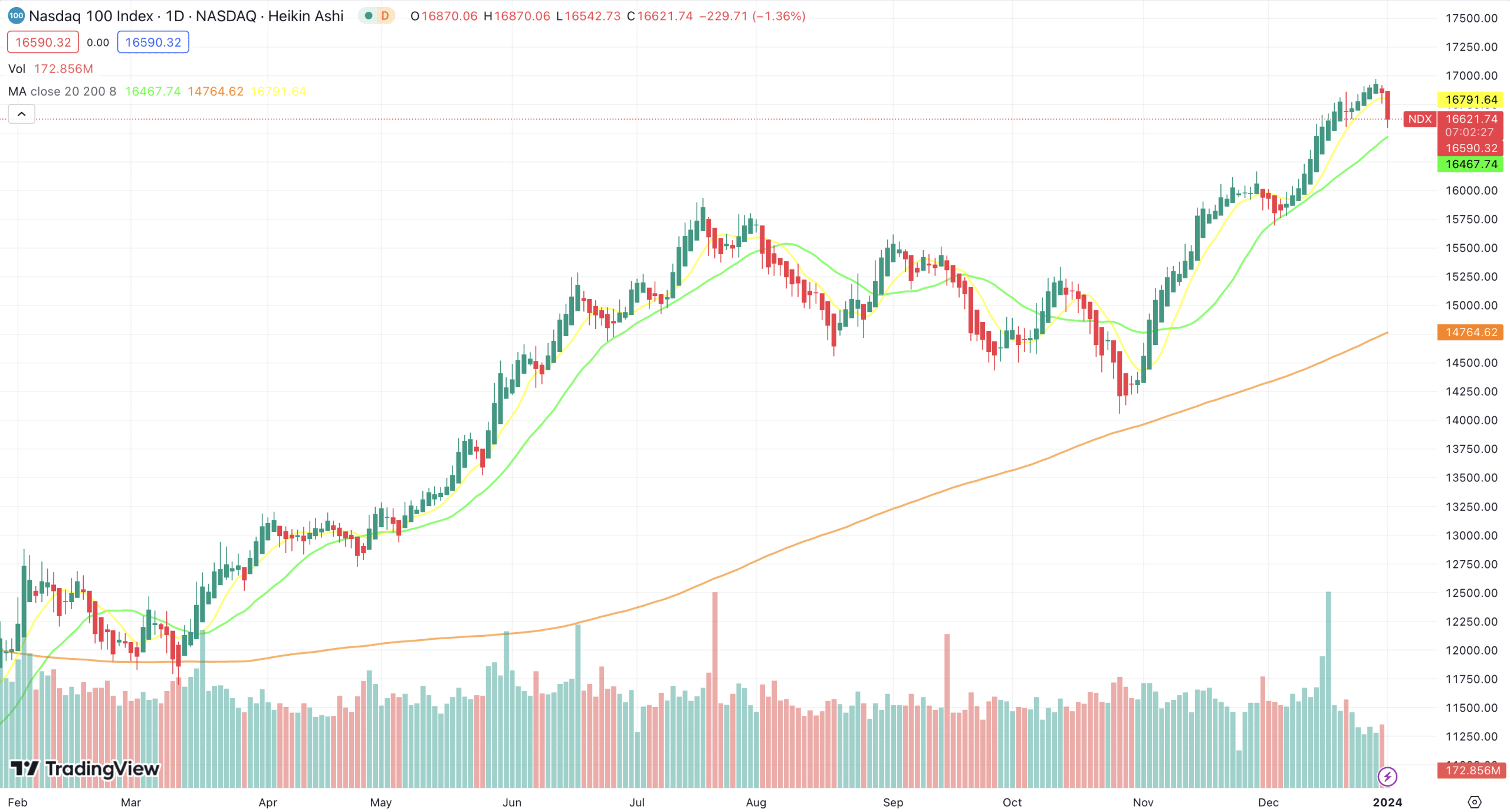Click the 17500.00 level on price axis
1510x812 pixels.
click(x=1472, y=18)
